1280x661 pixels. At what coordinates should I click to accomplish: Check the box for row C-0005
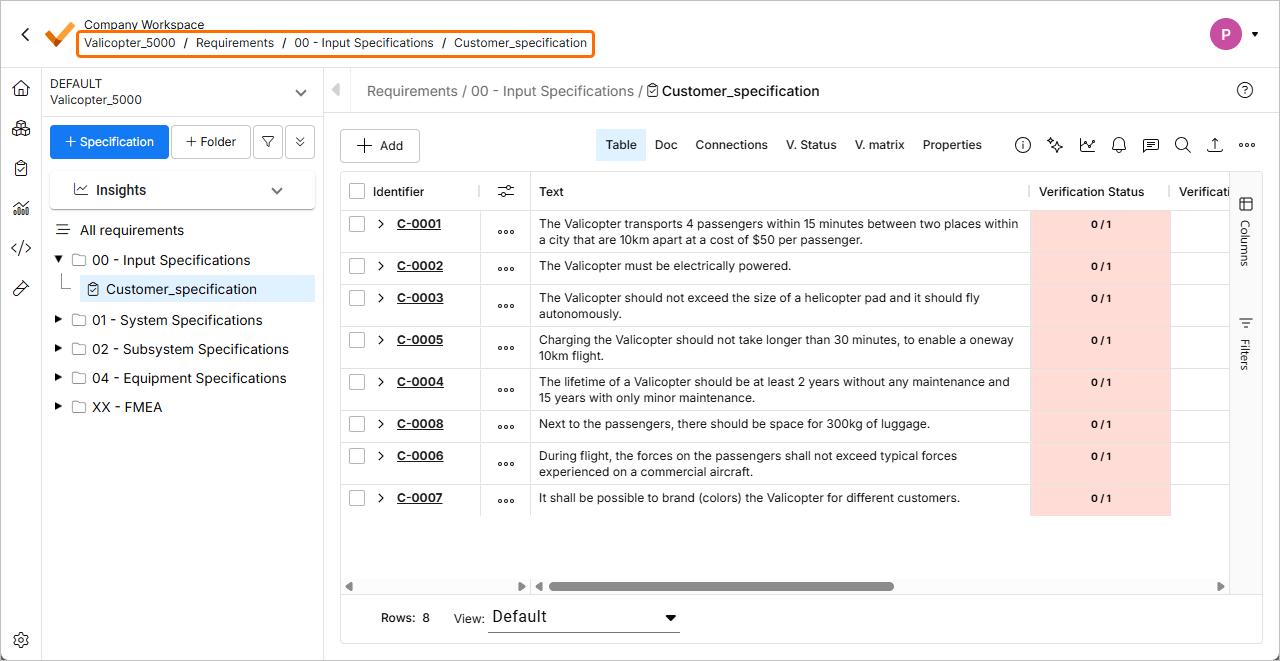pyautogui.click(x=357, y=340)
